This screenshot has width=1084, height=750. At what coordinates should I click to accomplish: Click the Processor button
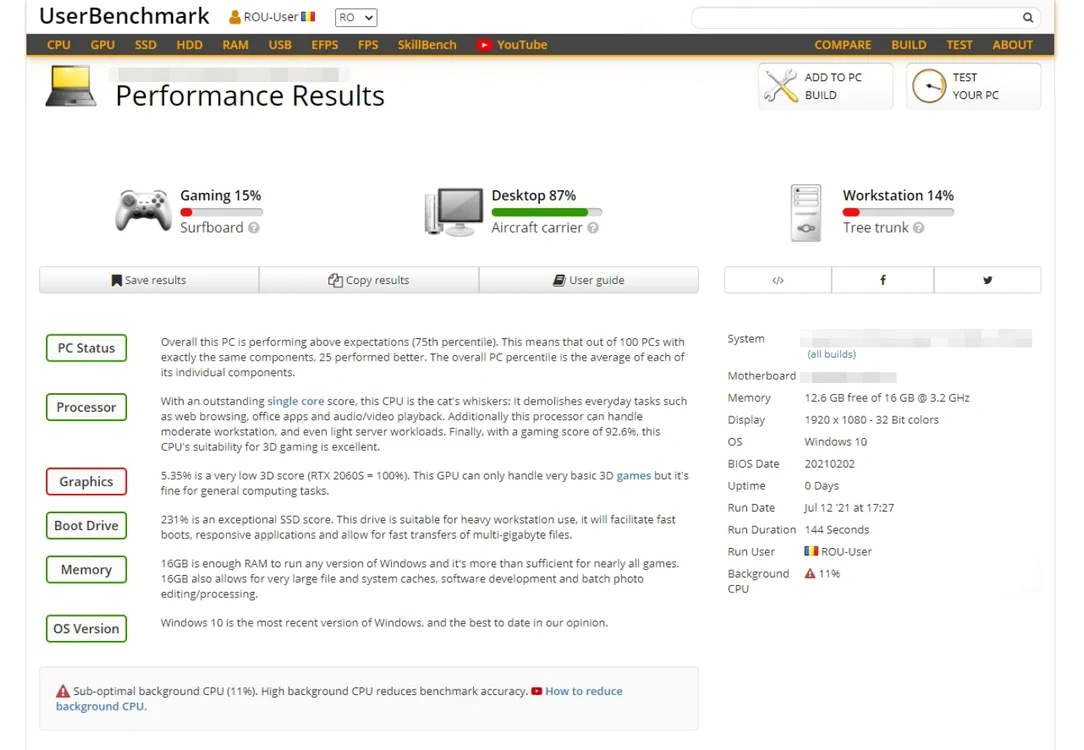(86, 407)
